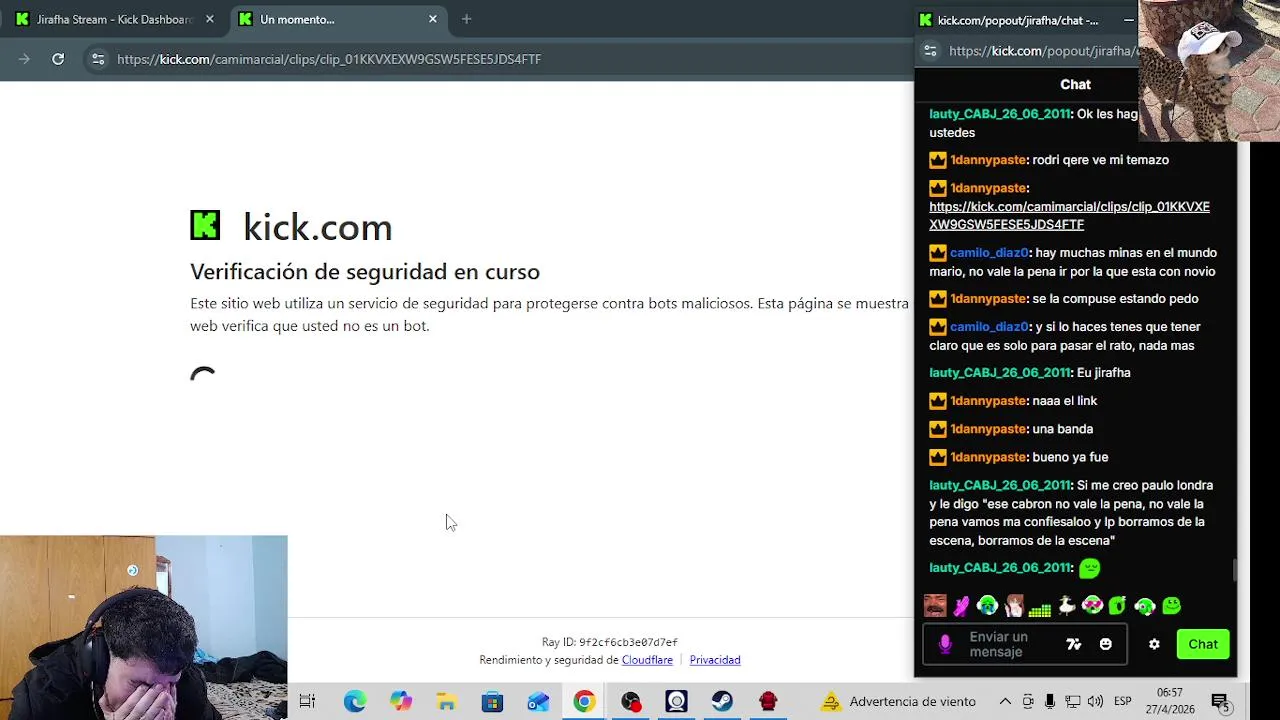Open volume control in system tray
Image resolution: width=1280 pixels, height=720 pixels.
[x=1095, y=701]
